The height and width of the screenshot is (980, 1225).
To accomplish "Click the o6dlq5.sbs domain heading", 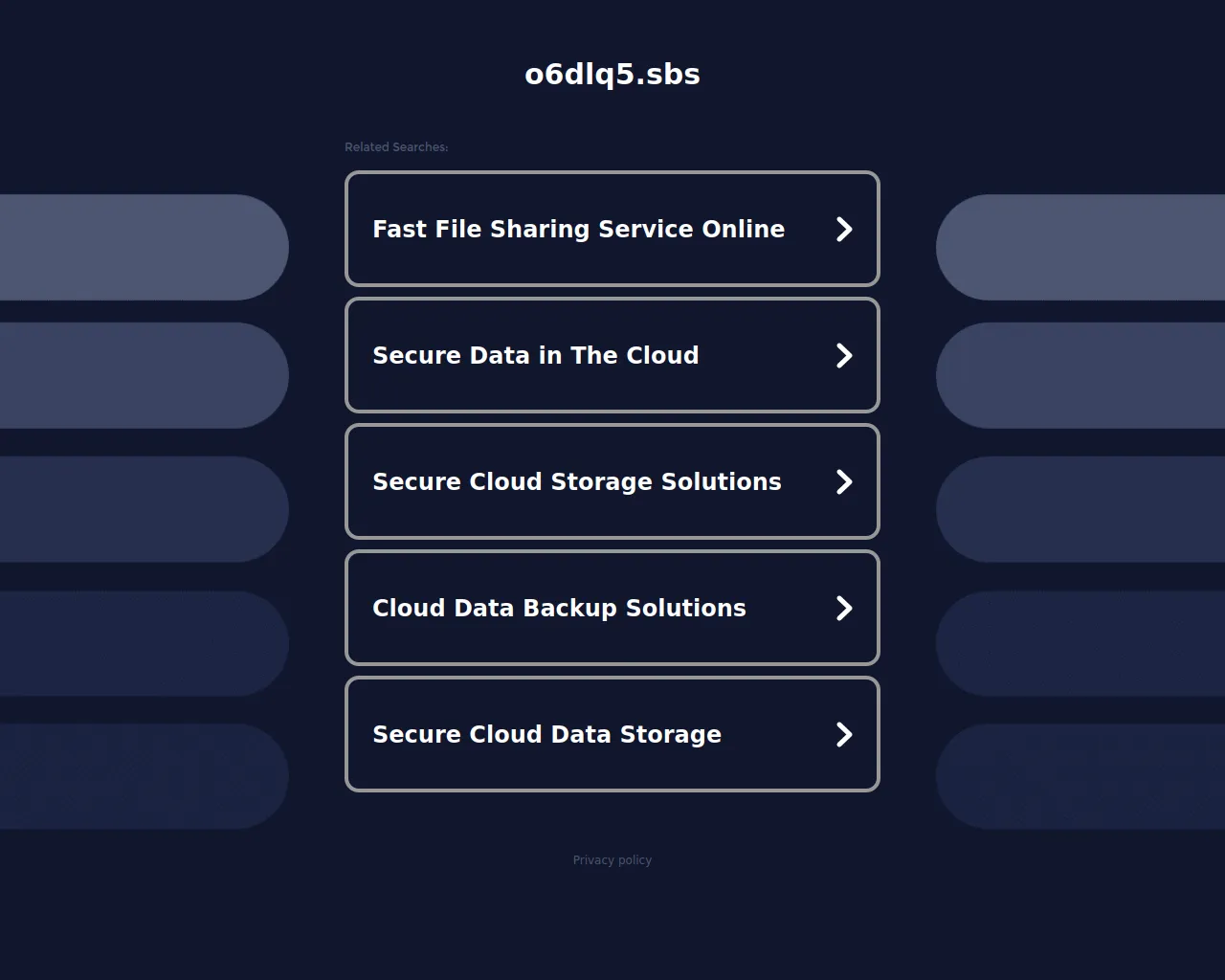I will pos(612,74).
